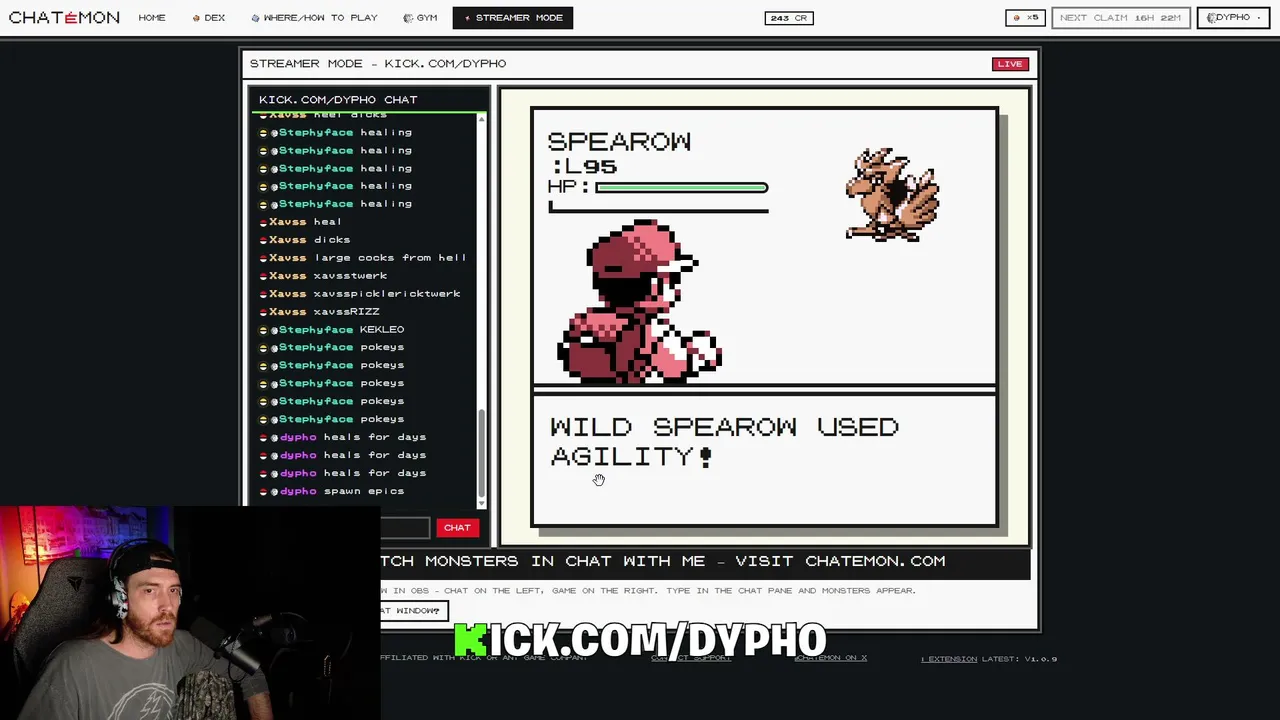
Task: Go to the HOME page
Action: 152,17
